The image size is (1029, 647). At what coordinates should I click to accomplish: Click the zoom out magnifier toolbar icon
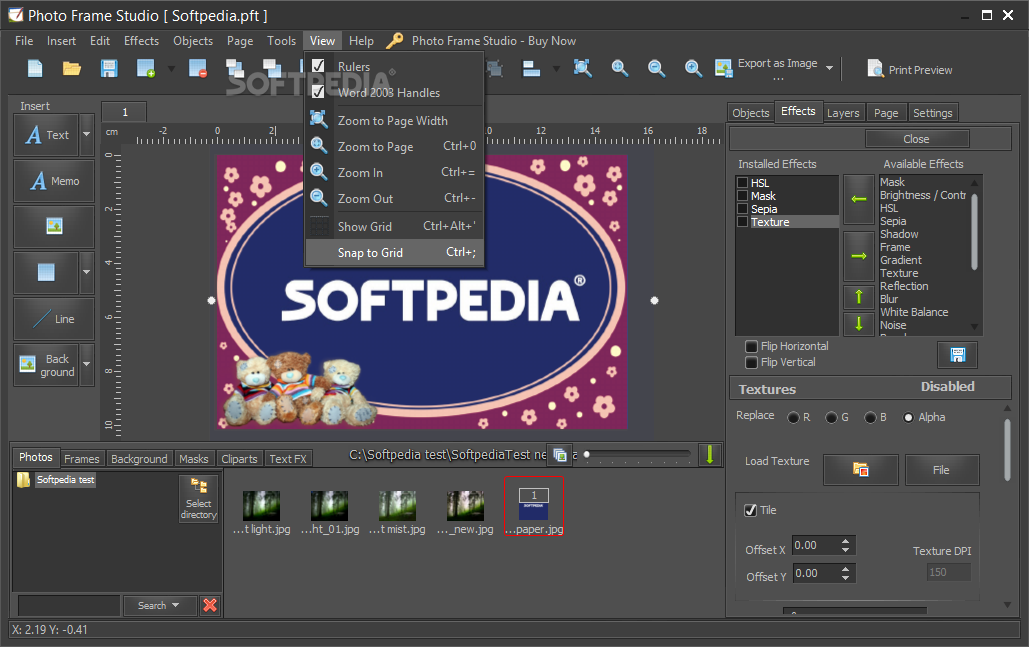(x=656, y=68)
